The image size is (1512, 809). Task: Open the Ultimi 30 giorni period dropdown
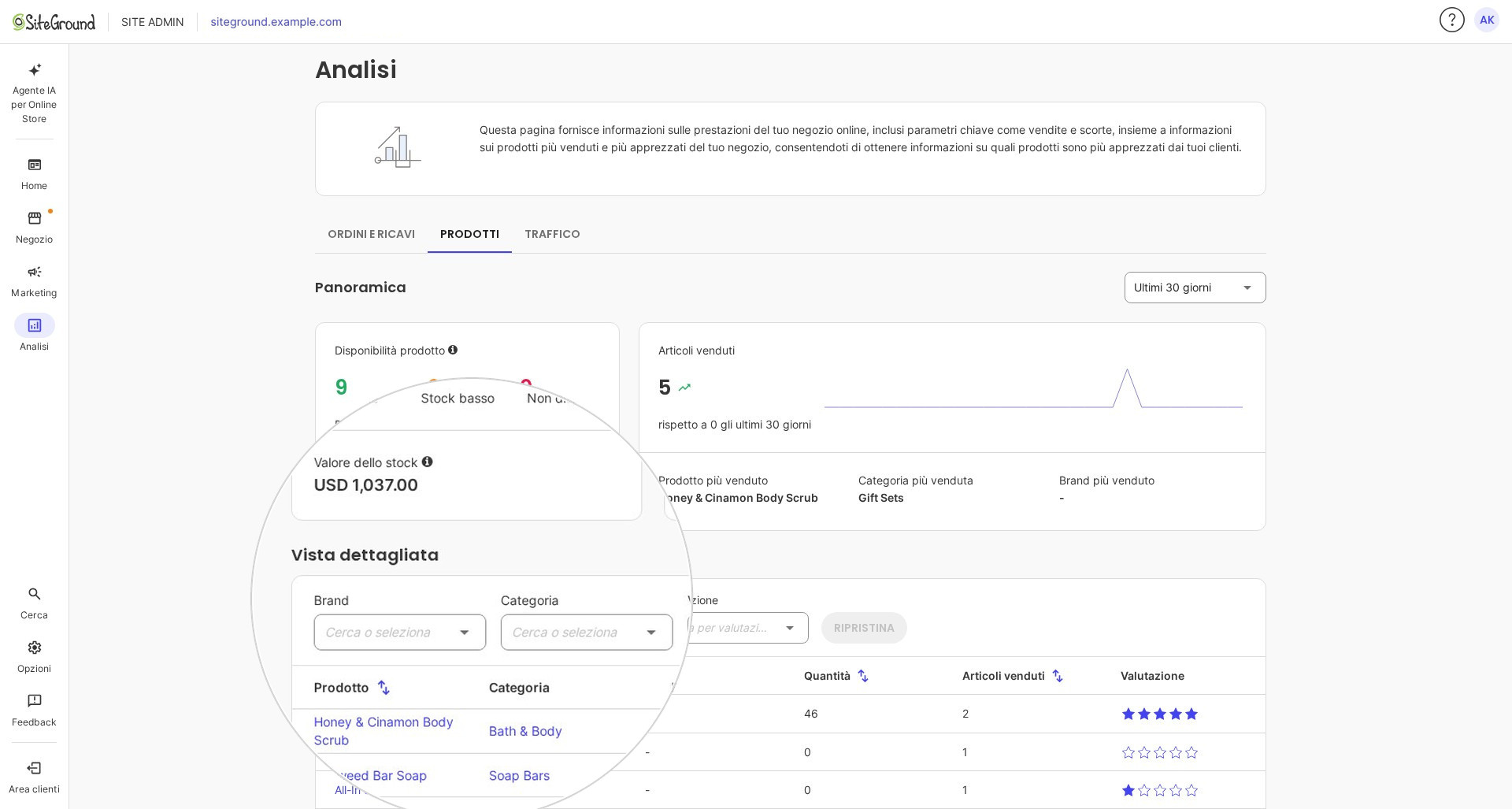click(x=1195, y=288)
